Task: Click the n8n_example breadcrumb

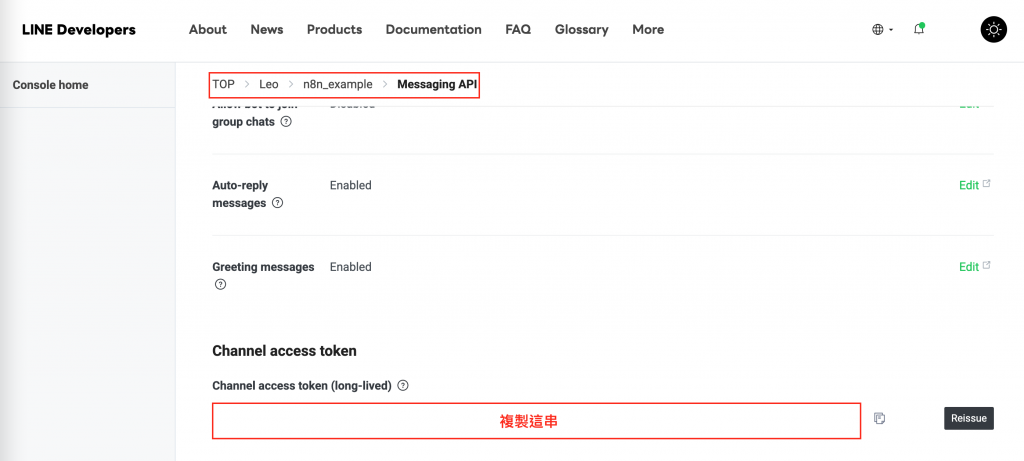Action: click(x=338, y=84)
